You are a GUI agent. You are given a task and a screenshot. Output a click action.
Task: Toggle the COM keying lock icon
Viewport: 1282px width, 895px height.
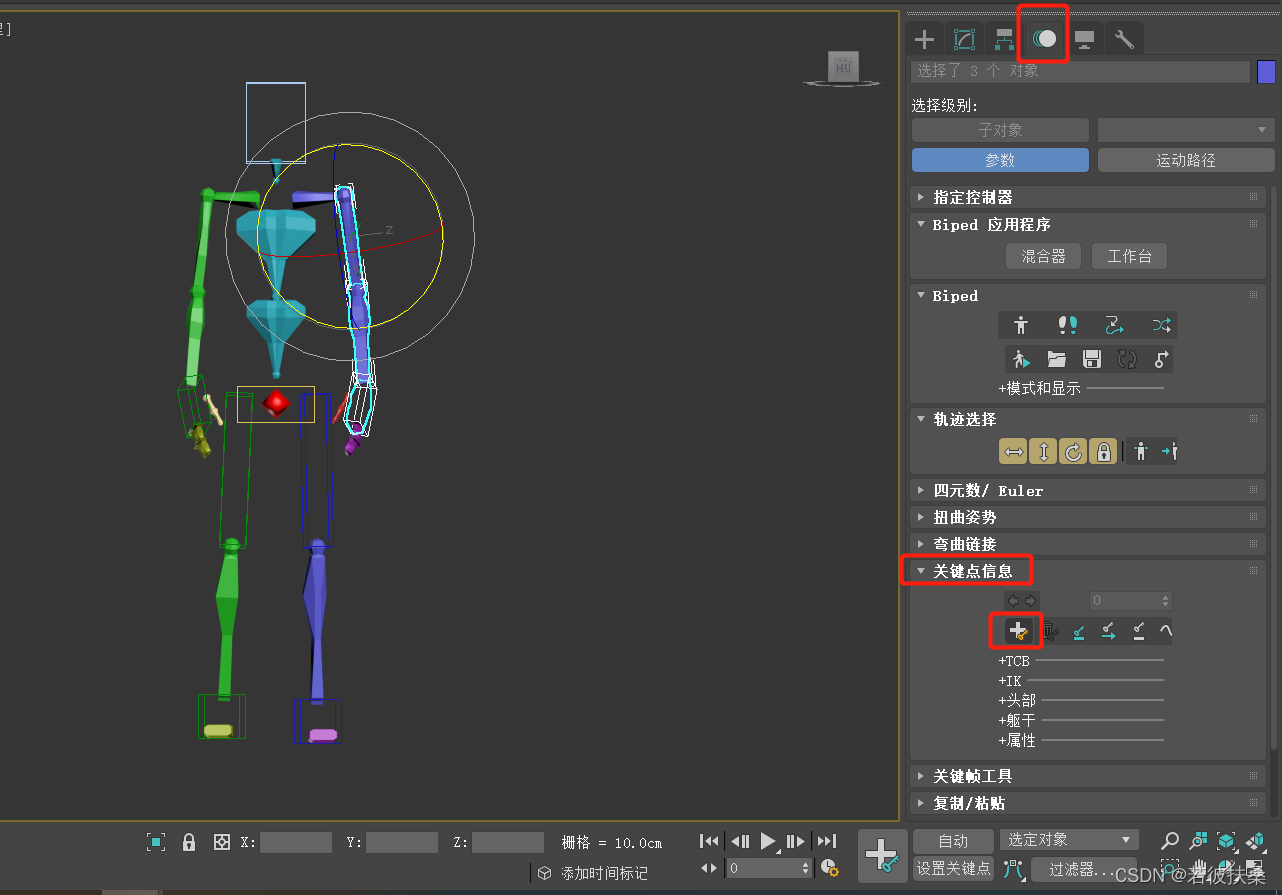(x=1103, y=452)
